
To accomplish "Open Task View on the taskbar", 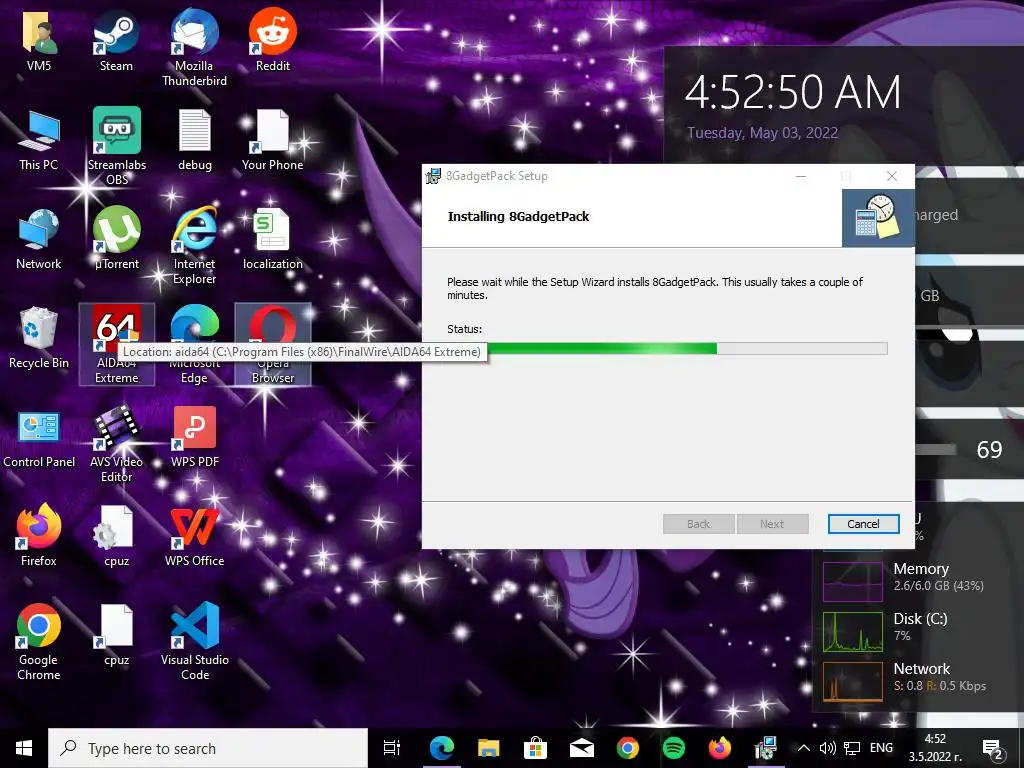I will point(391,748).
